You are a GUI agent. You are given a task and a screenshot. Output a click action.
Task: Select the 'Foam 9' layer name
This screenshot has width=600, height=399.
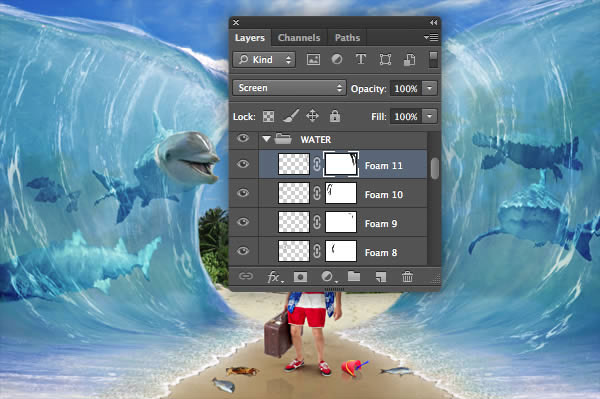(381, 224)
